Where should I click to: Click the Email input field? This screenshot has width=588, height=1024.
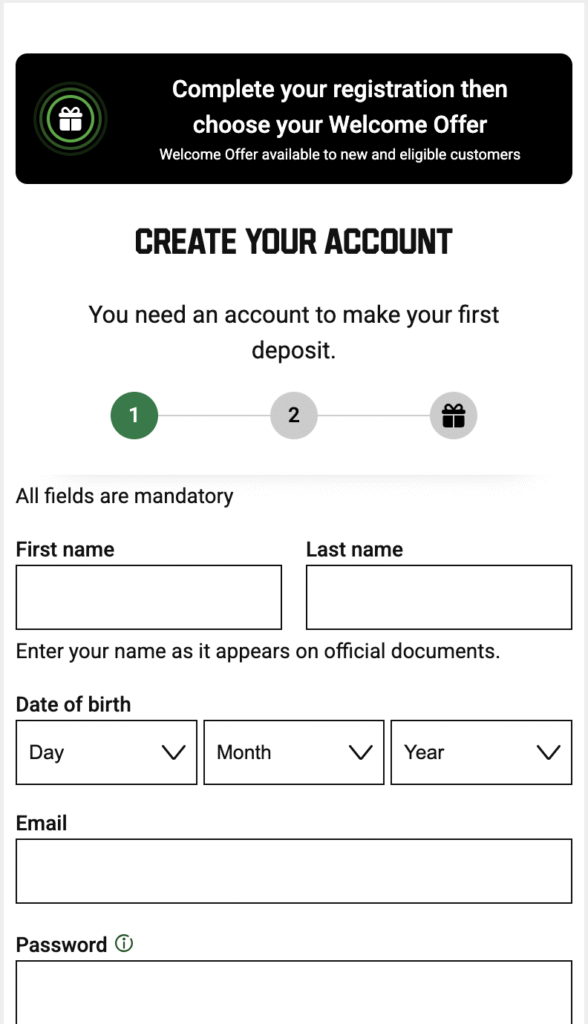coord(294,870)
